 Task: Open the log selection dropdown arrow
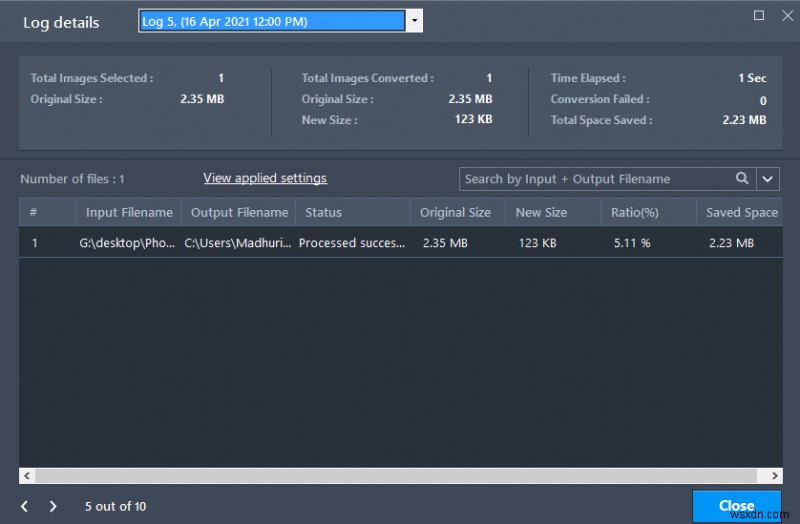414,21
